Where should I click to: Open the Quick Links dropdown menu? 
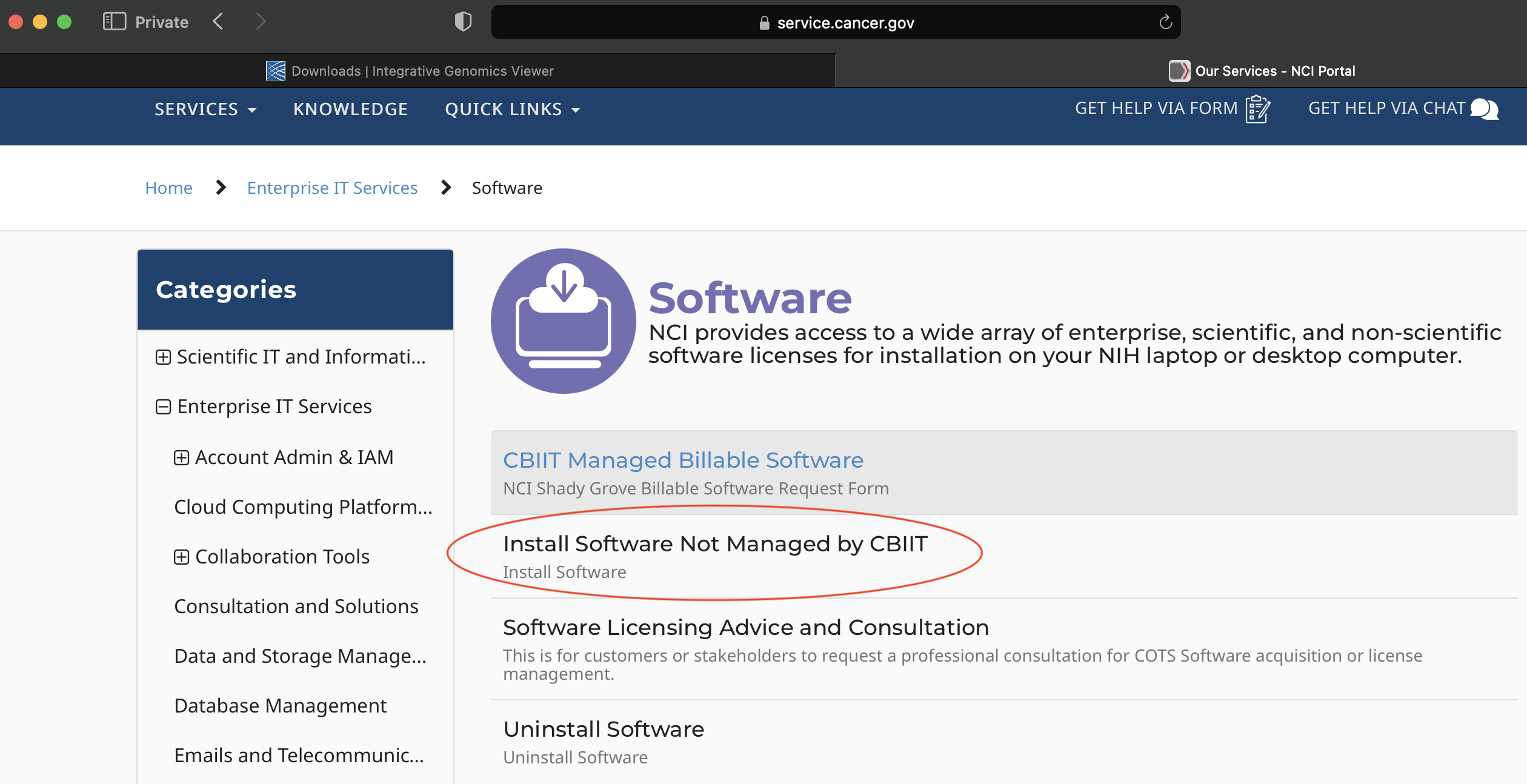(x=512, y=110)
